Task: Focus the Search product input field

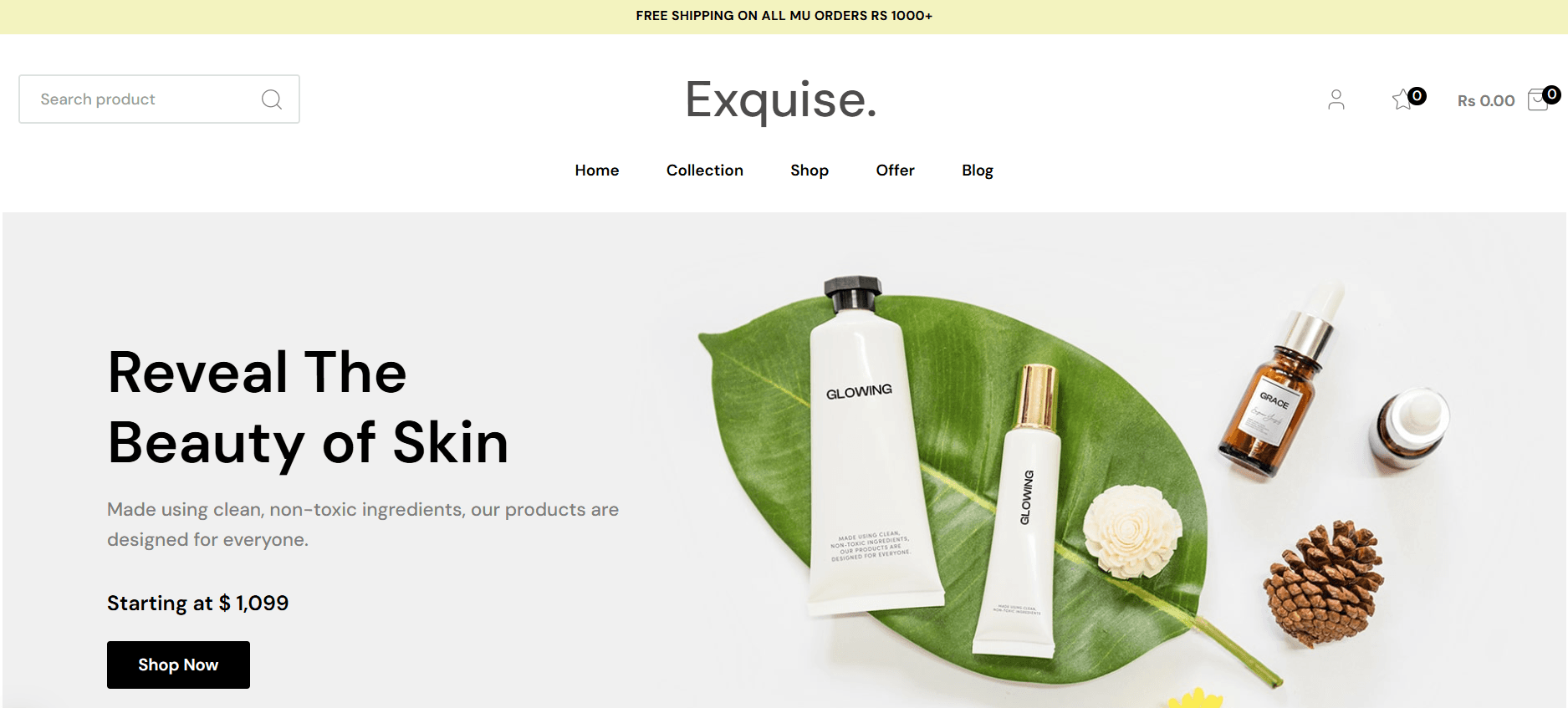Action: click(159, 99)
